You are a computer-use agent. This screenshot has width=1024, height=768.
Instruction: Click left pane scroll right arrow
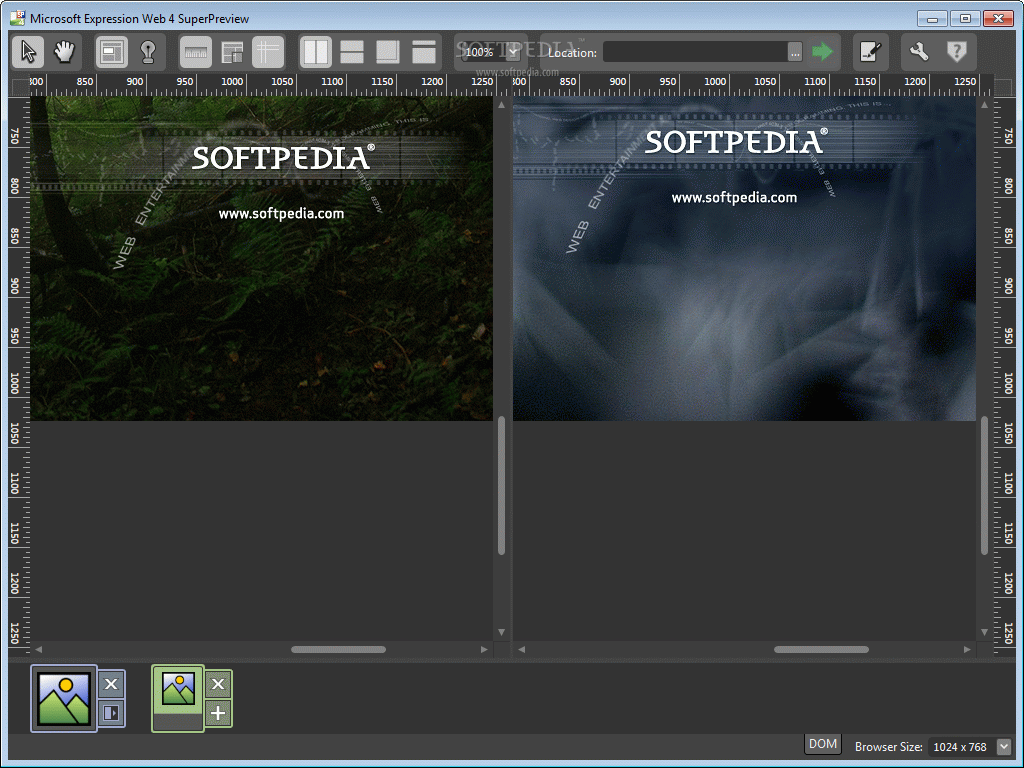(484, 649)
